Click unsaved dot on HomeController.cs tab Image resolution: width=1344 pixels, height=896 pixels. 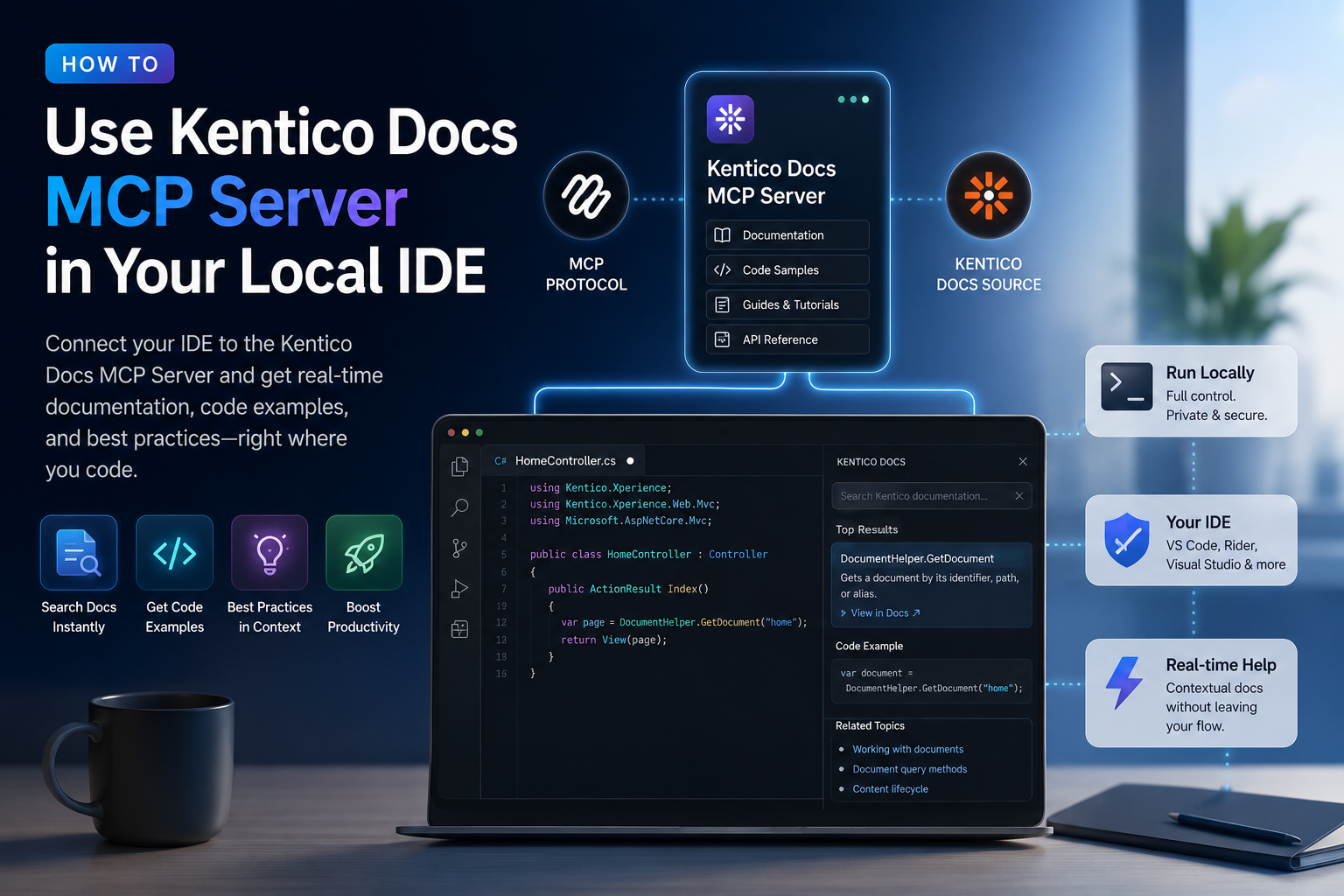click(x=630, y=460)
